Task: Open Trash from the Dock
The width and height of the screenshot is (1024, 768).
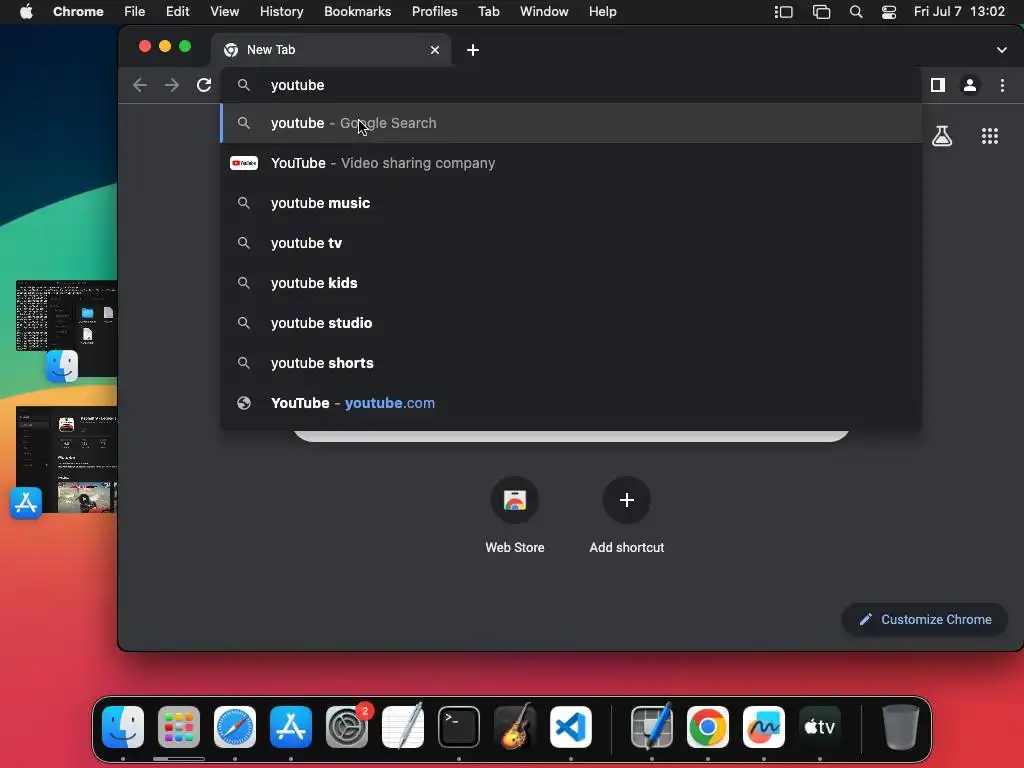Action: coord(901,727)
